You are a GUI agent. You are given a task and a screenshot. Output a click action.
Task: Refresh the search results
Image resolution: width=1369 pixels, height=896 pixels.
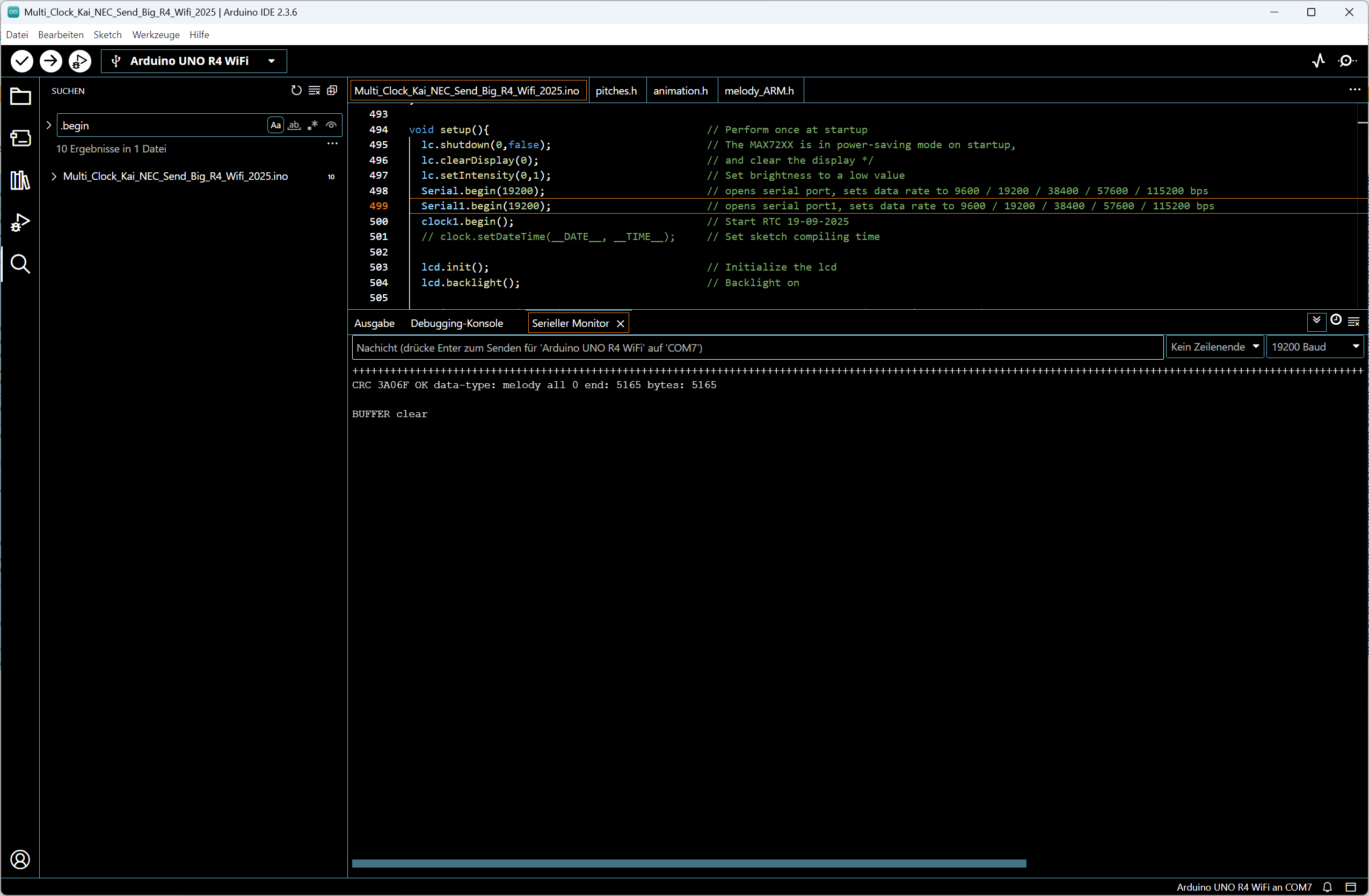(x=296, y=90)
